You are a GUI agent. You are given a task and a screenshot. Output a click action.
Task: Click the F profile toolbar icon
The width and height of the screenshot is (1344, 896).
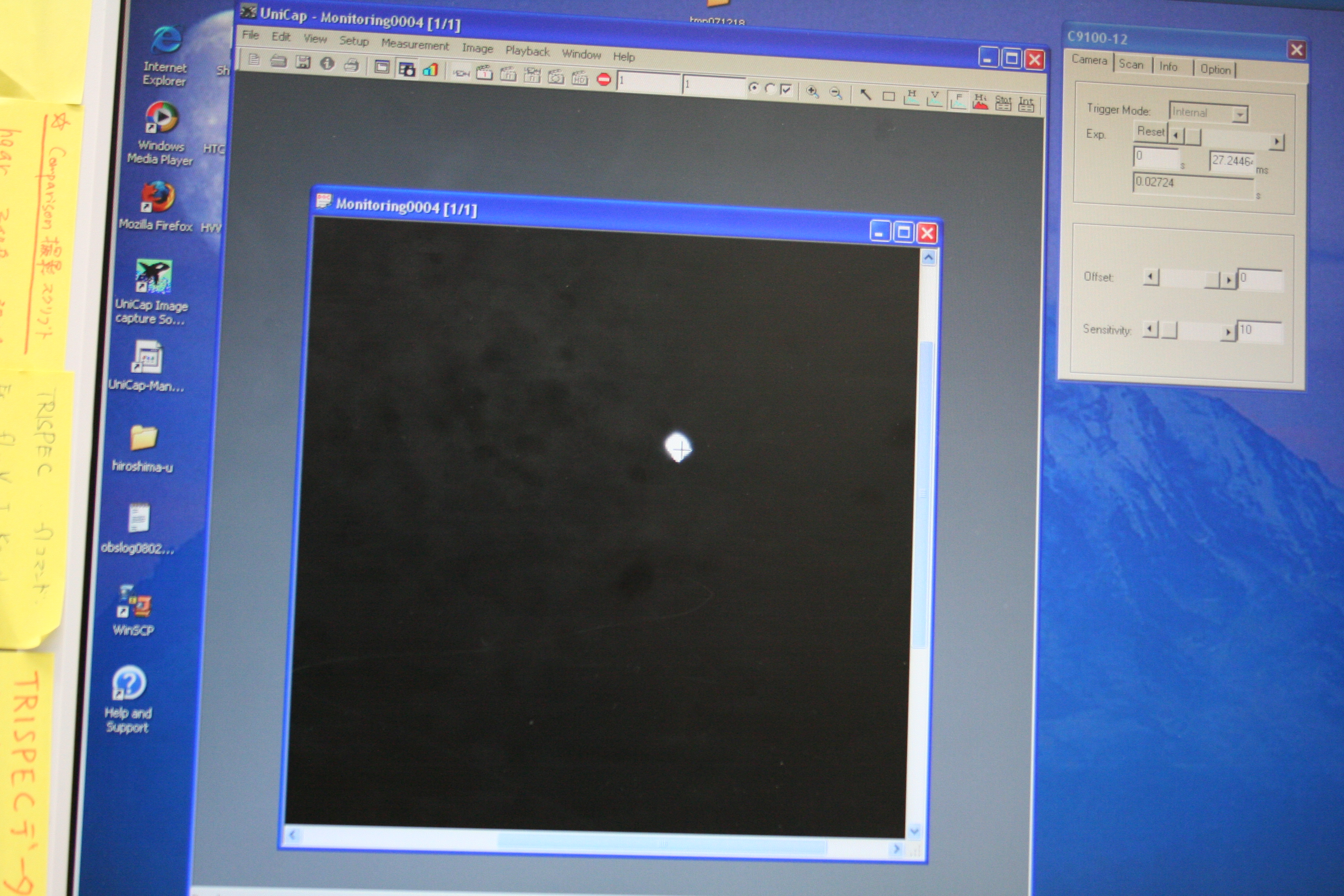click(x=958, y=101)
